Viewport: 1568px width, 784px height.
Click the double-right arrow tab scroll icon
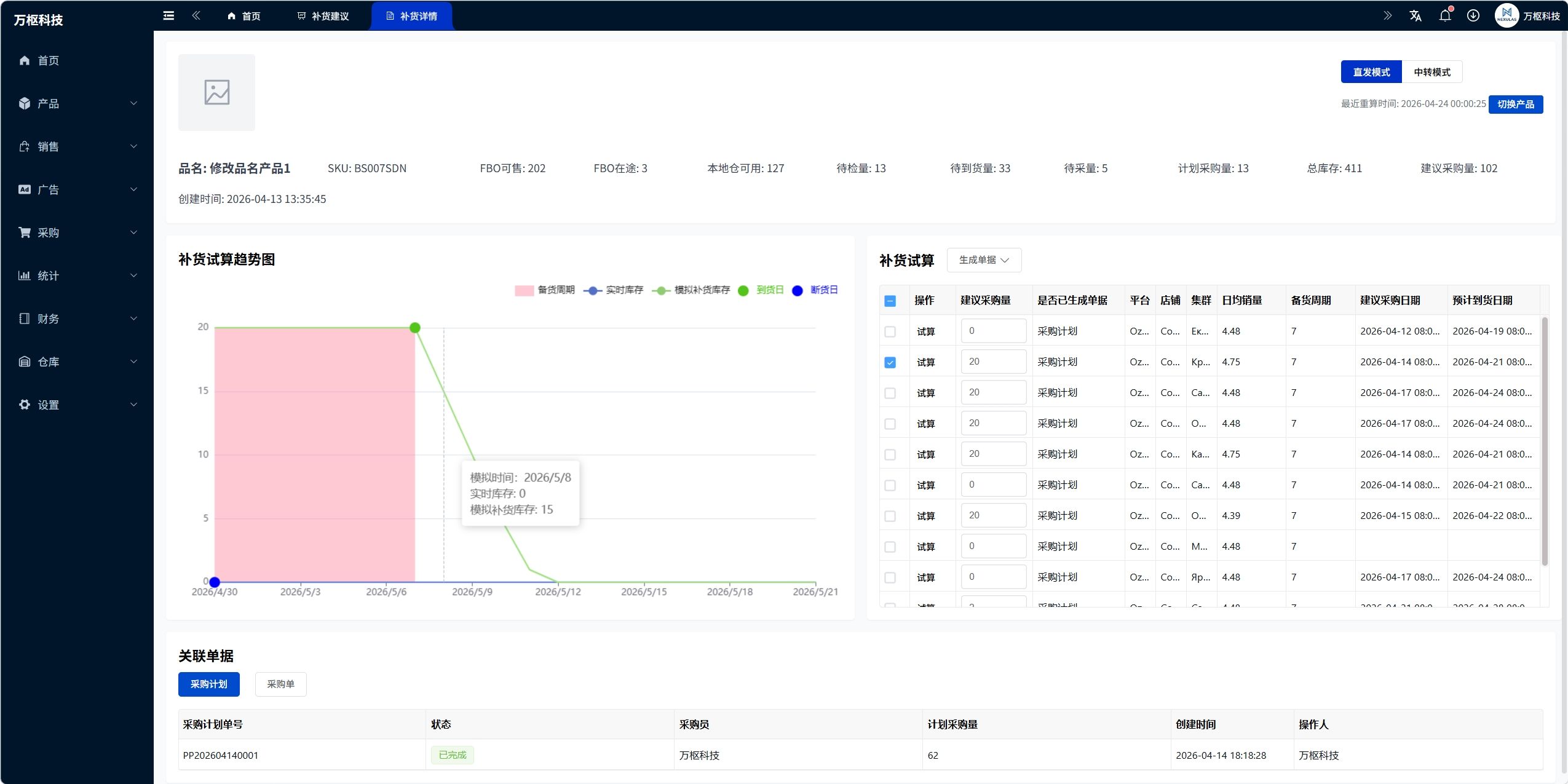point(1387,16)
